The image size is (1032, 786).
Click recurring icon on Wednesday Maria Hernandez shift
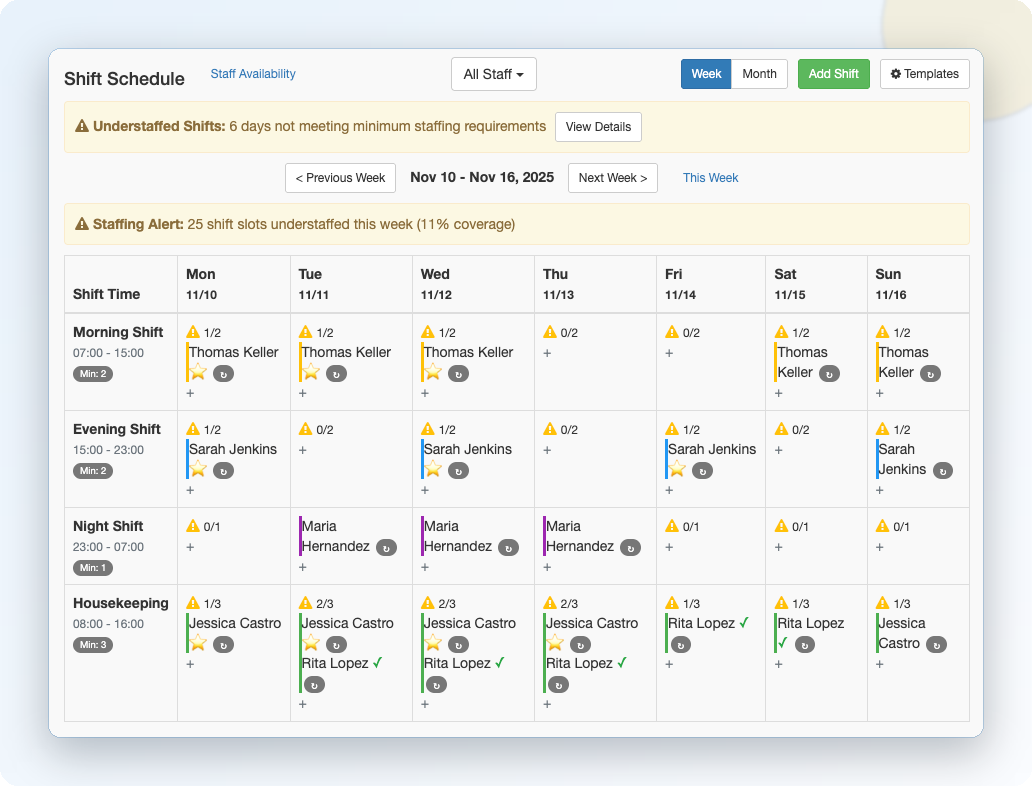coord(509,548)
